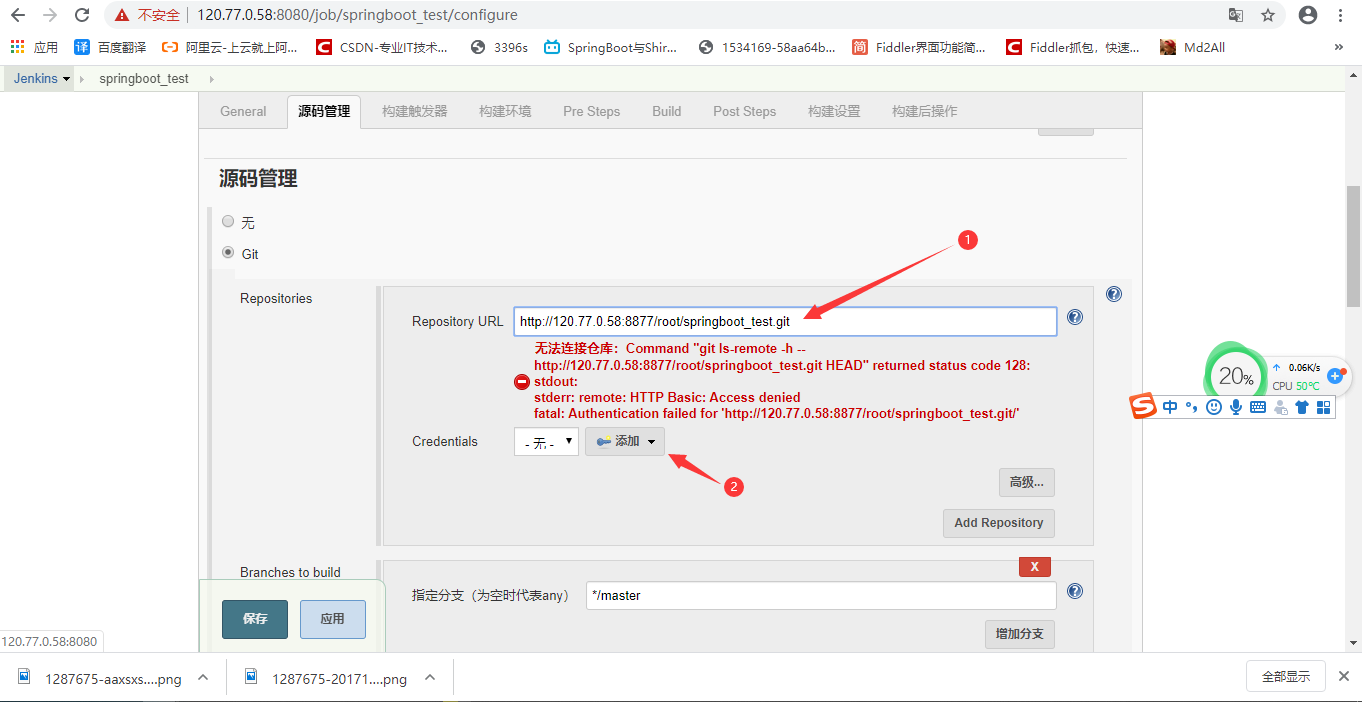This screenshot has height=702, width=1362.
Task: Switch to the Post Steps tab
Action: pyautogui.click(x=744, y=111)
